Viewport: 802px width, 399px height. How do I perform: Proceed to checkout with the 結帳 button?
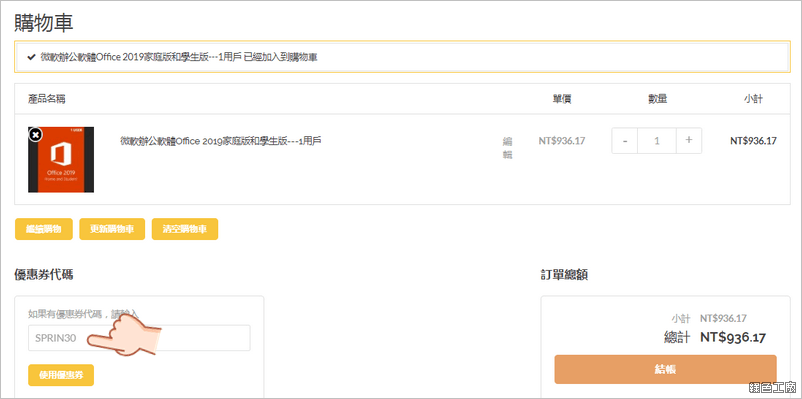click(665, 369)
